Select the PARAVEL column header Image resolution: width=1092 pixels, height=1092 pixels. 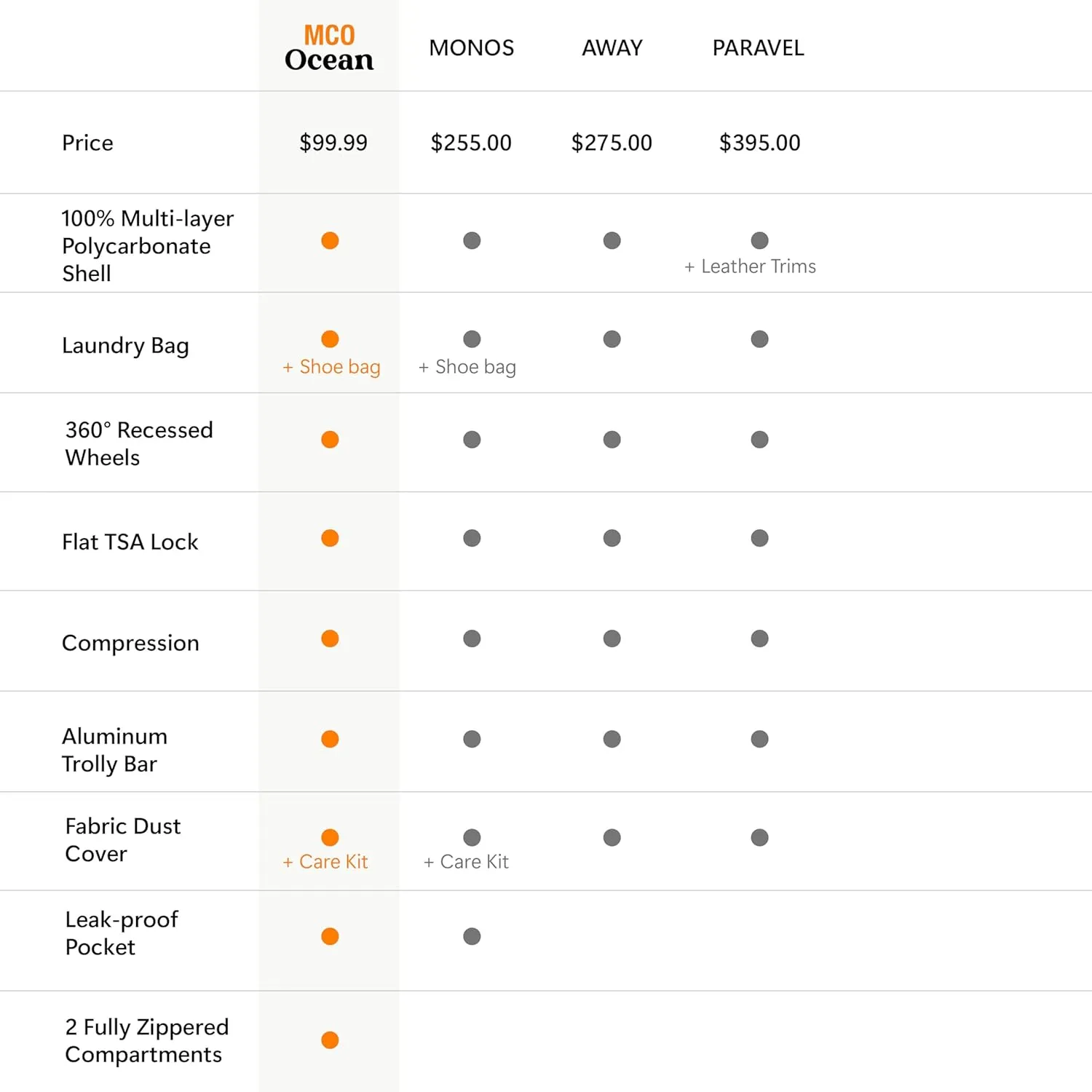758,48
